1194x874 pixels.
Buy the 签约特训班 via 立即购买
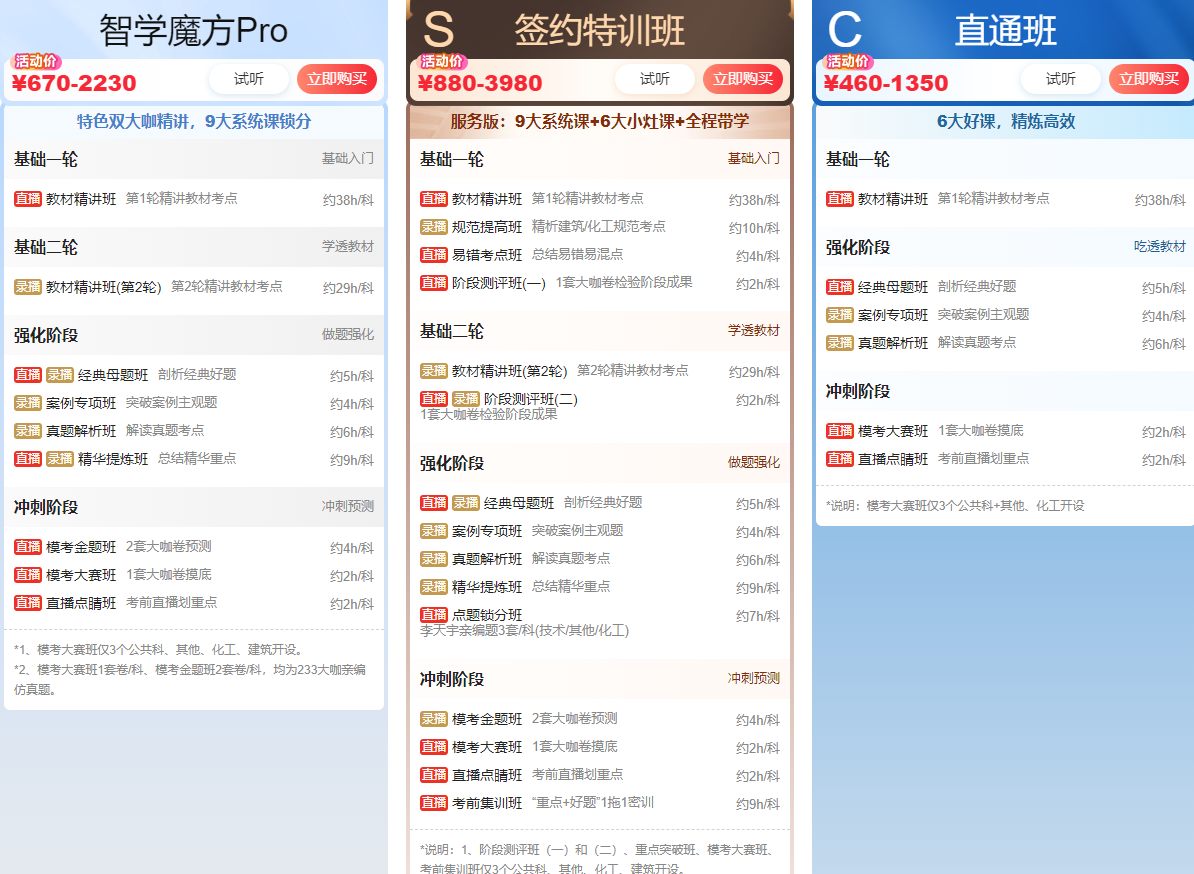click(x=742, y=79)
